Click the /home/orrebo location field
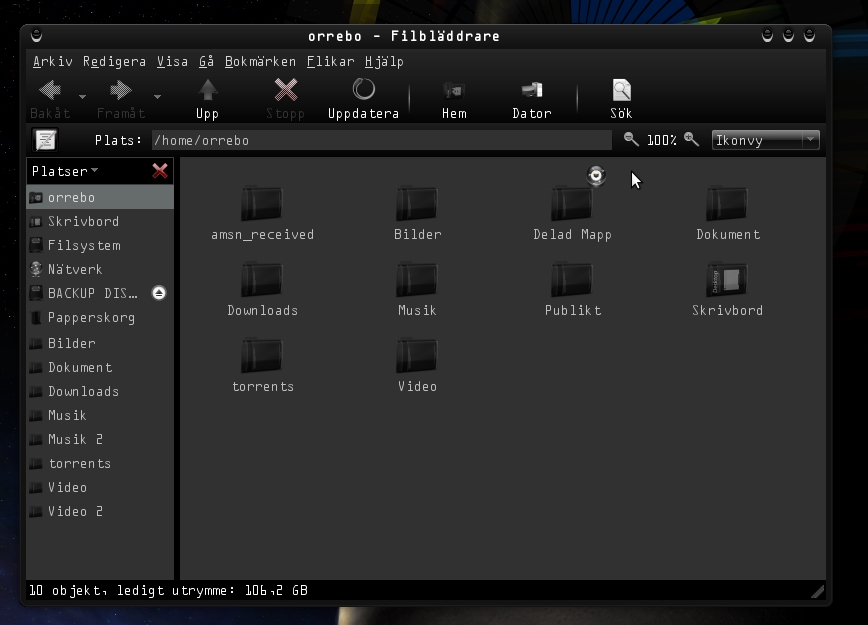 tap(382, 140)
